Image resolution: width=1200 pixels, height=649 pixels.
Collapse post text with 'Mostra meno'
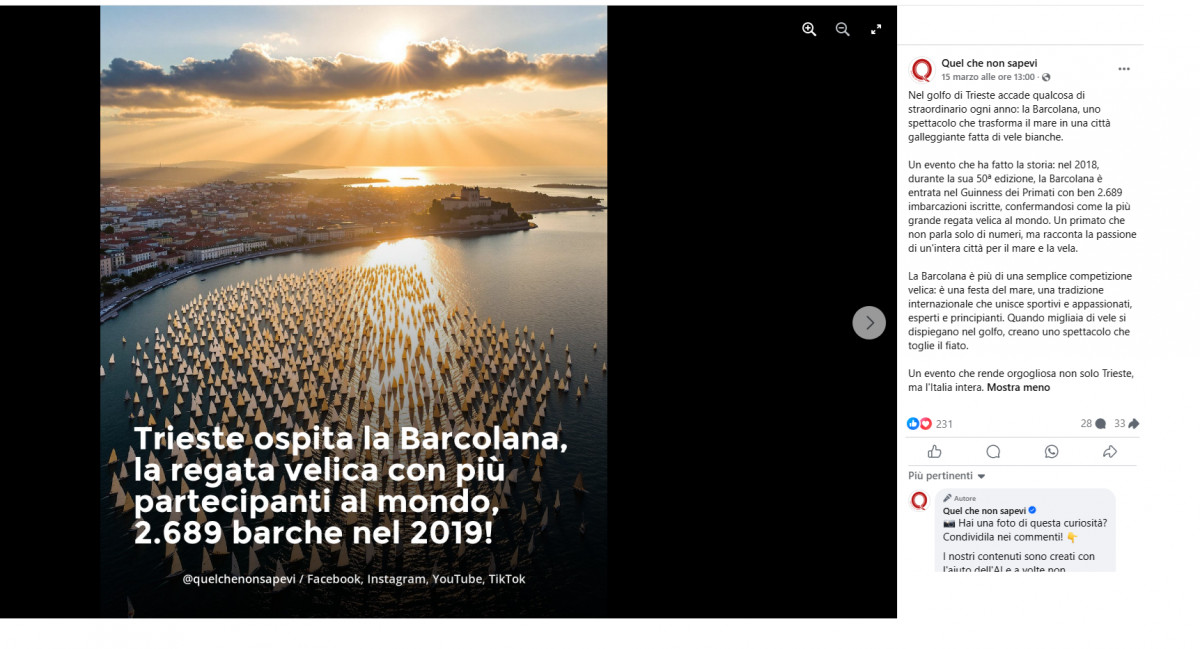[1018, 387]
